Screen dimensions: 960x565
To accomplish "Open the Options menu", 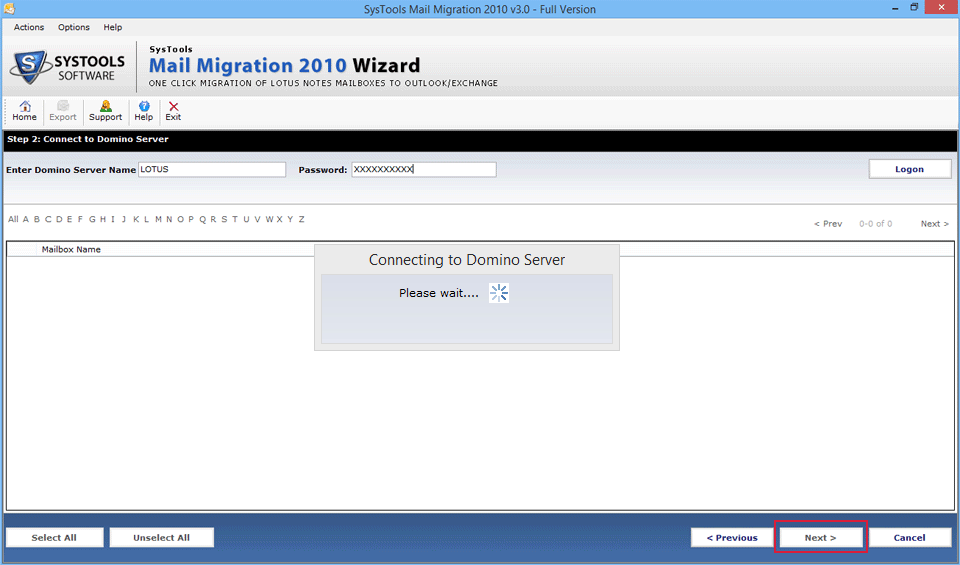I will pyautogui.click(x=73, y=27).
